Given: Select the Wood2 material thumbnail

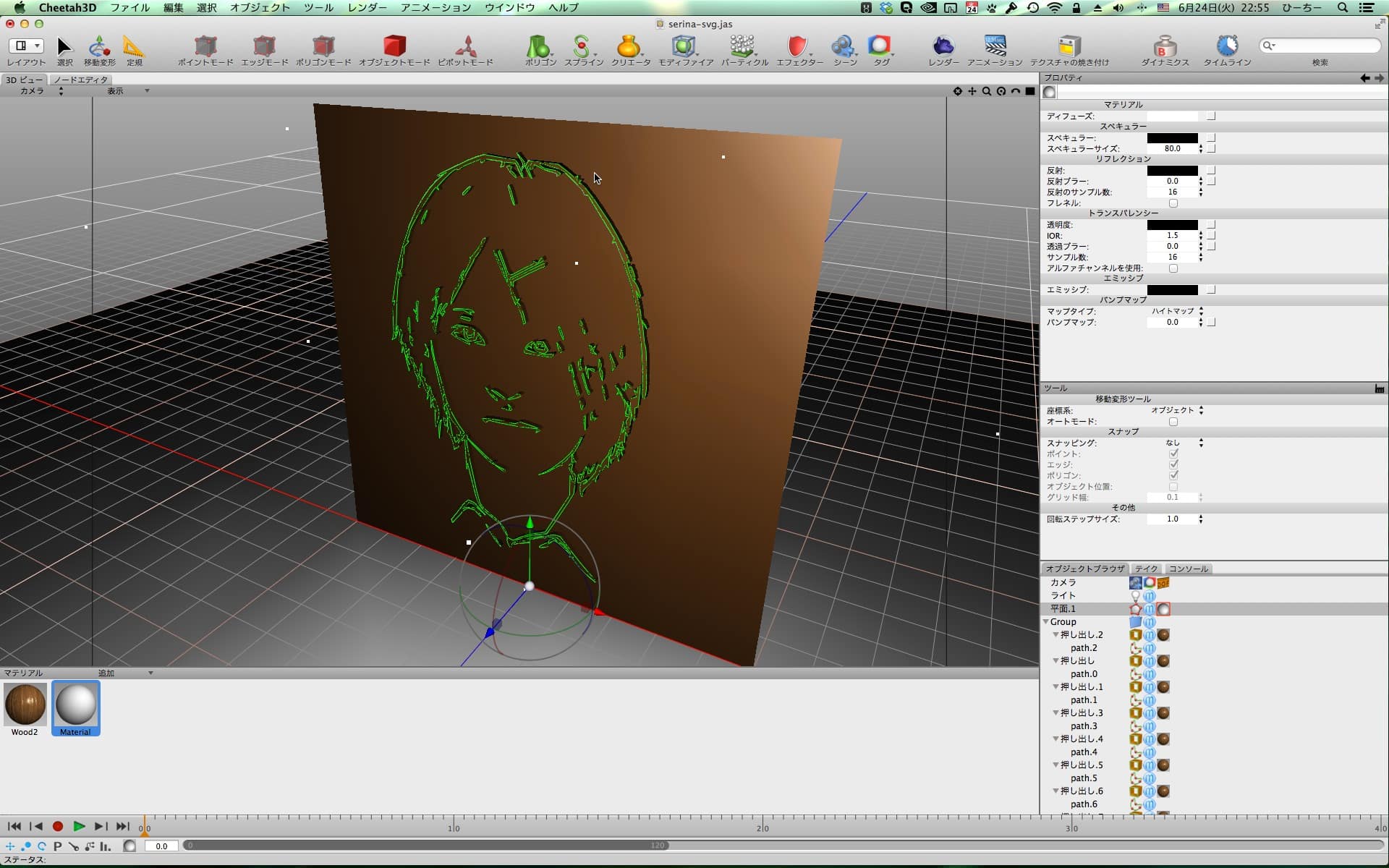Looking at the screenshot, I should tap(25, 705).
